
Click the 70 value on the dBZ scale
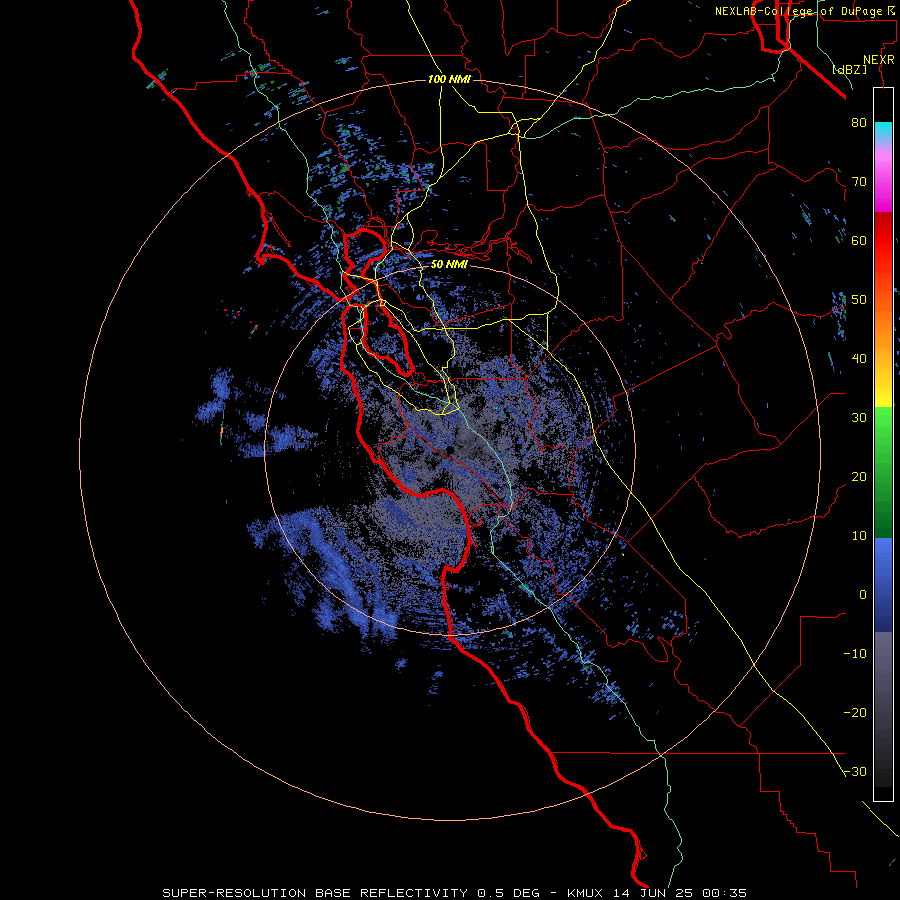coord(859,182)
